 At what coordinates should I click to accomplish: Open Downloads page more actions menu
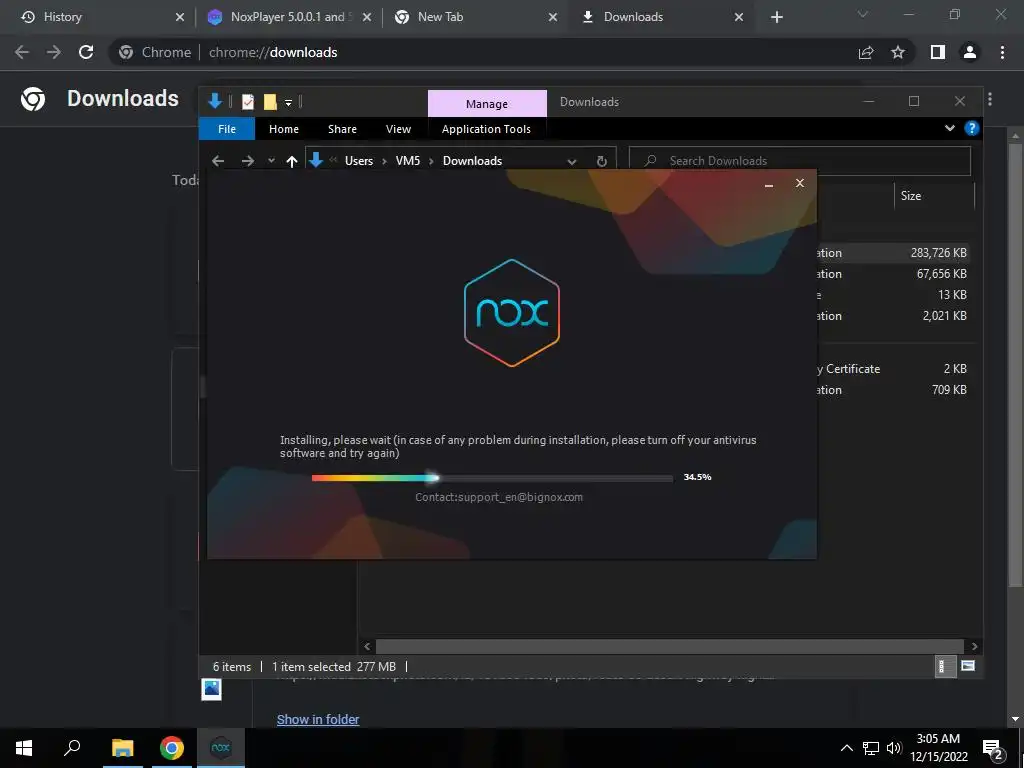pyautogui.click(x=990, y=99)
